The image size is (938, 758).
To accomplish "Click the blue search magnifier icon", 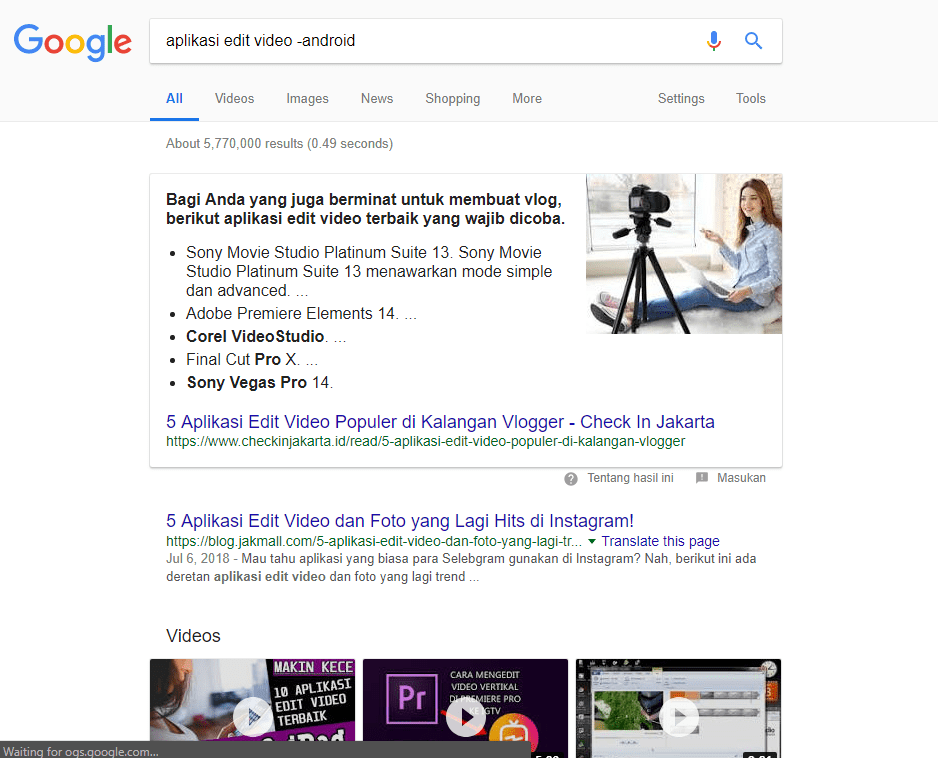I will click(x=753, y=41).
